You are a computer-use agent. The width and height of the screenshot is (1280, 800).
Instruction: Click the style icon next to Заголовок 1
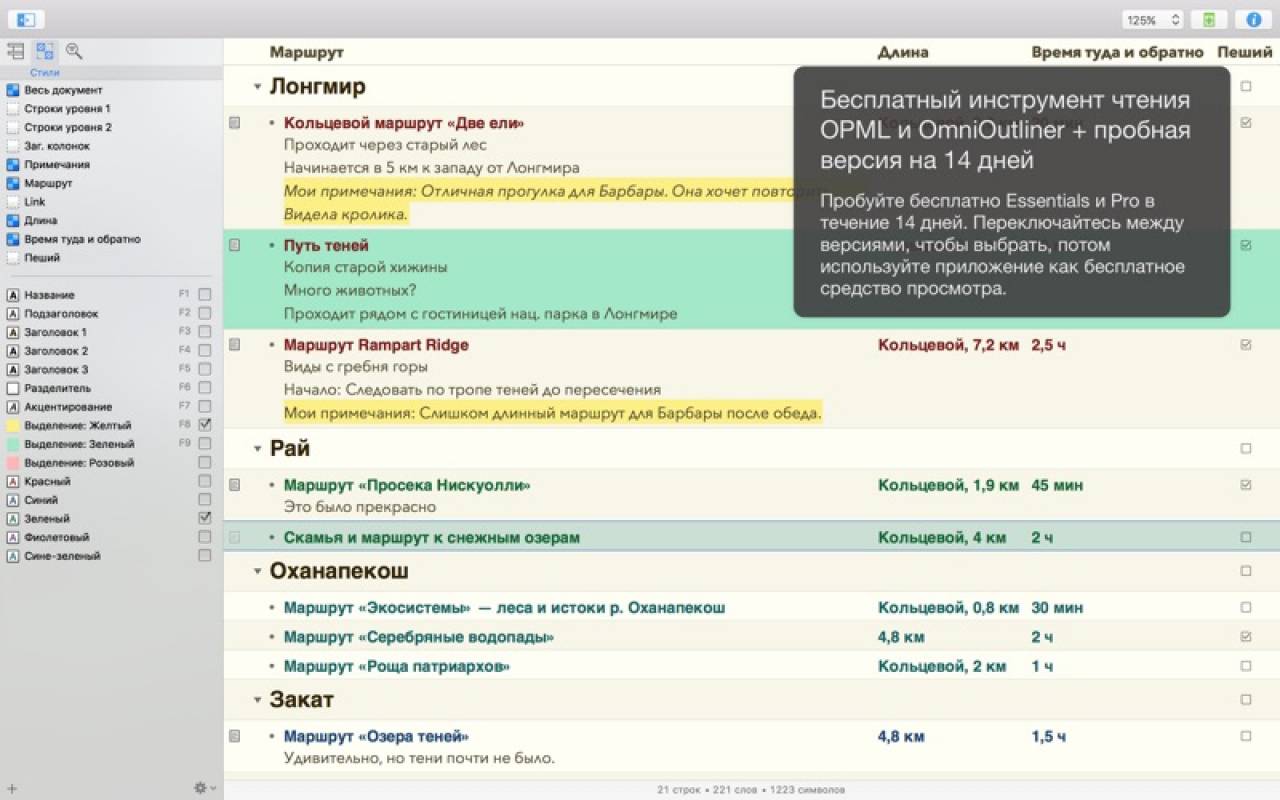coord(13,332)
